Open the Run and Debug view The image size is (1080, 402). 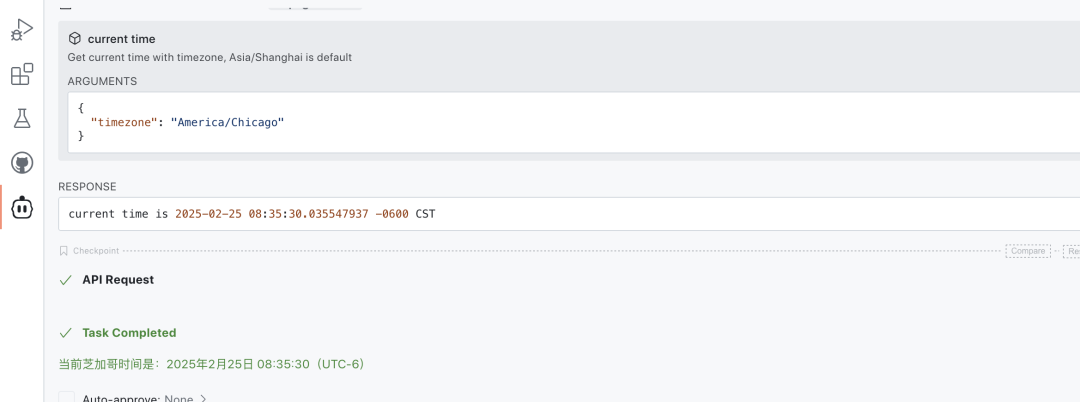(x=21, y=30)
